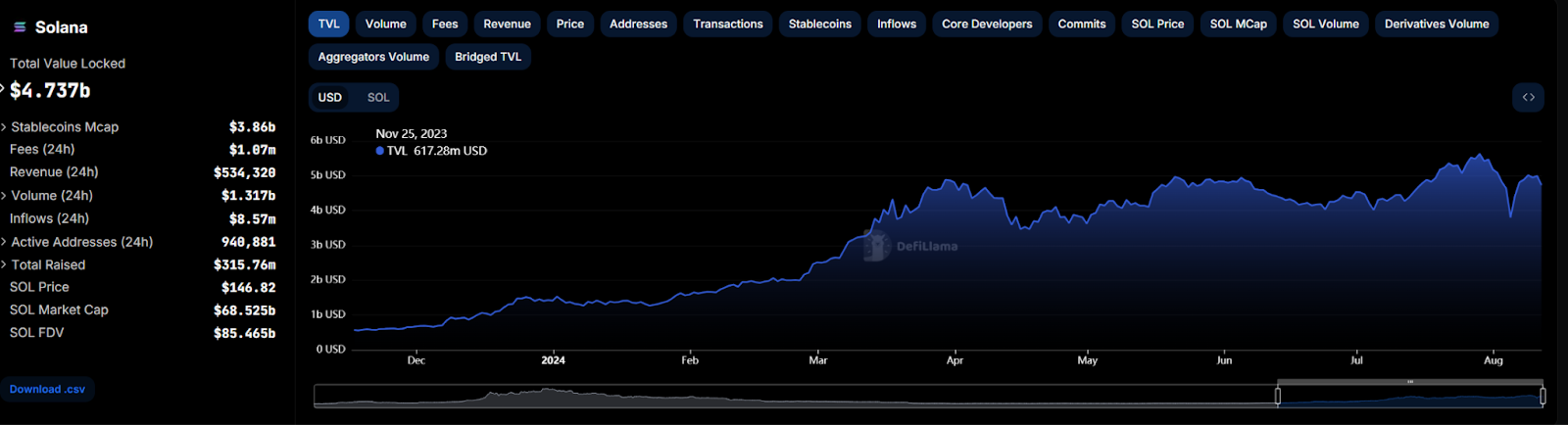Click the selected range top grip bar
This screenshot has width=1568, height=425.
1410,382
